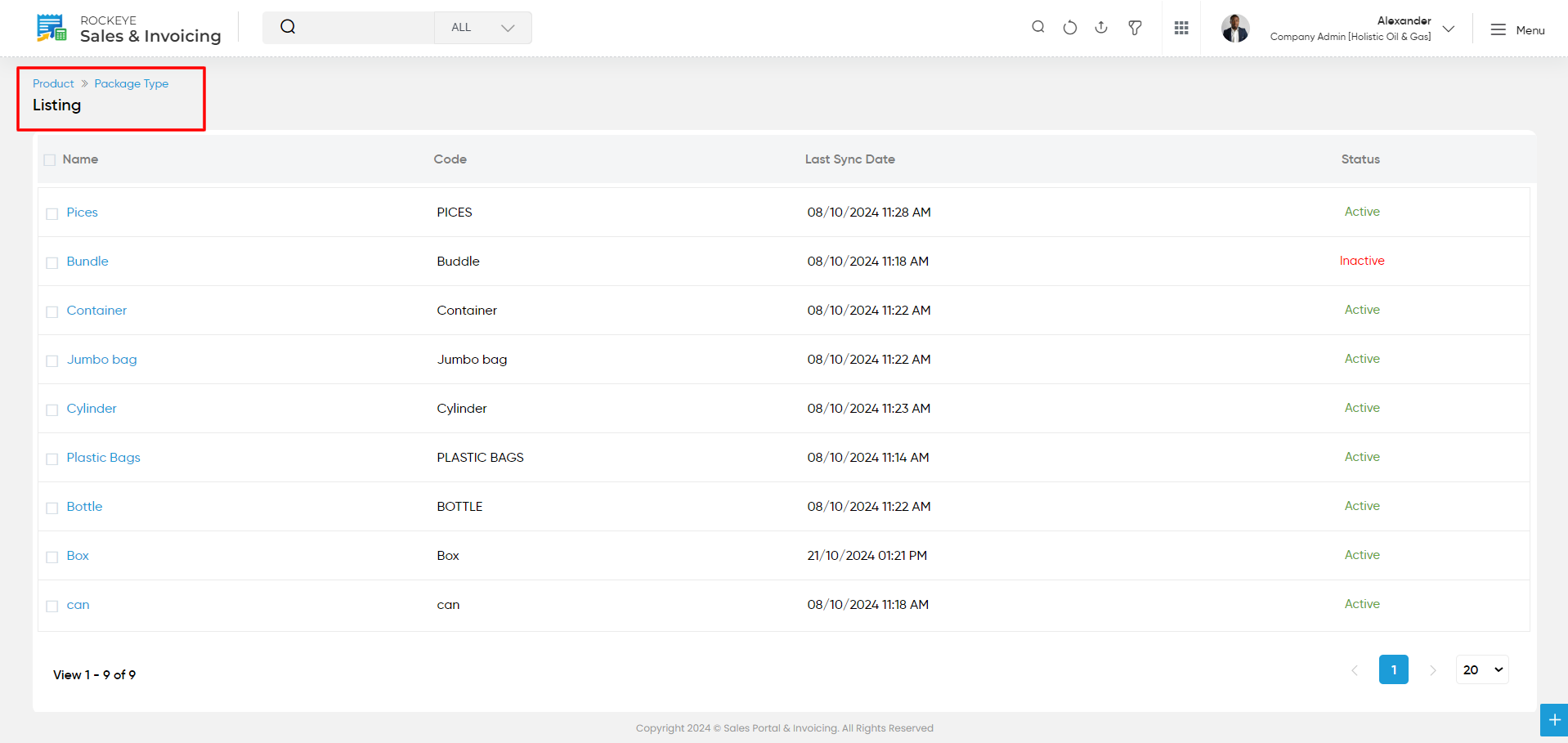The width and height of the screenshot is (1568, 743).
Task: Select page 1 pagination button
Action: click(1394, 669)
